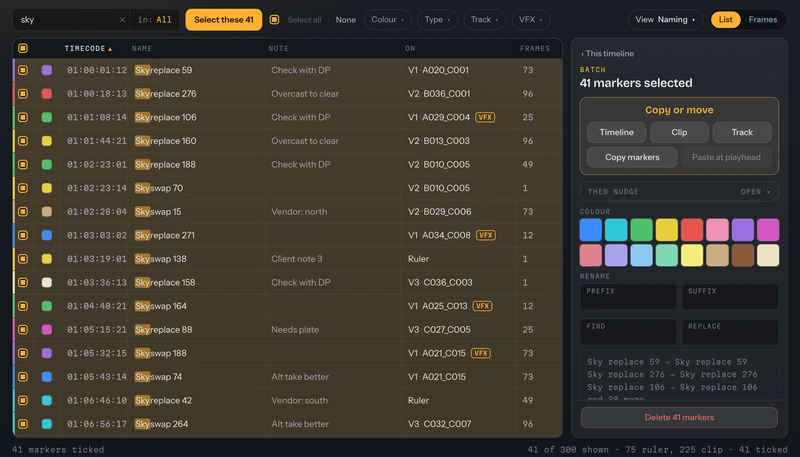
Task: Click the purple colour chip on Sky swap 188 row
Action: (46, 353)
